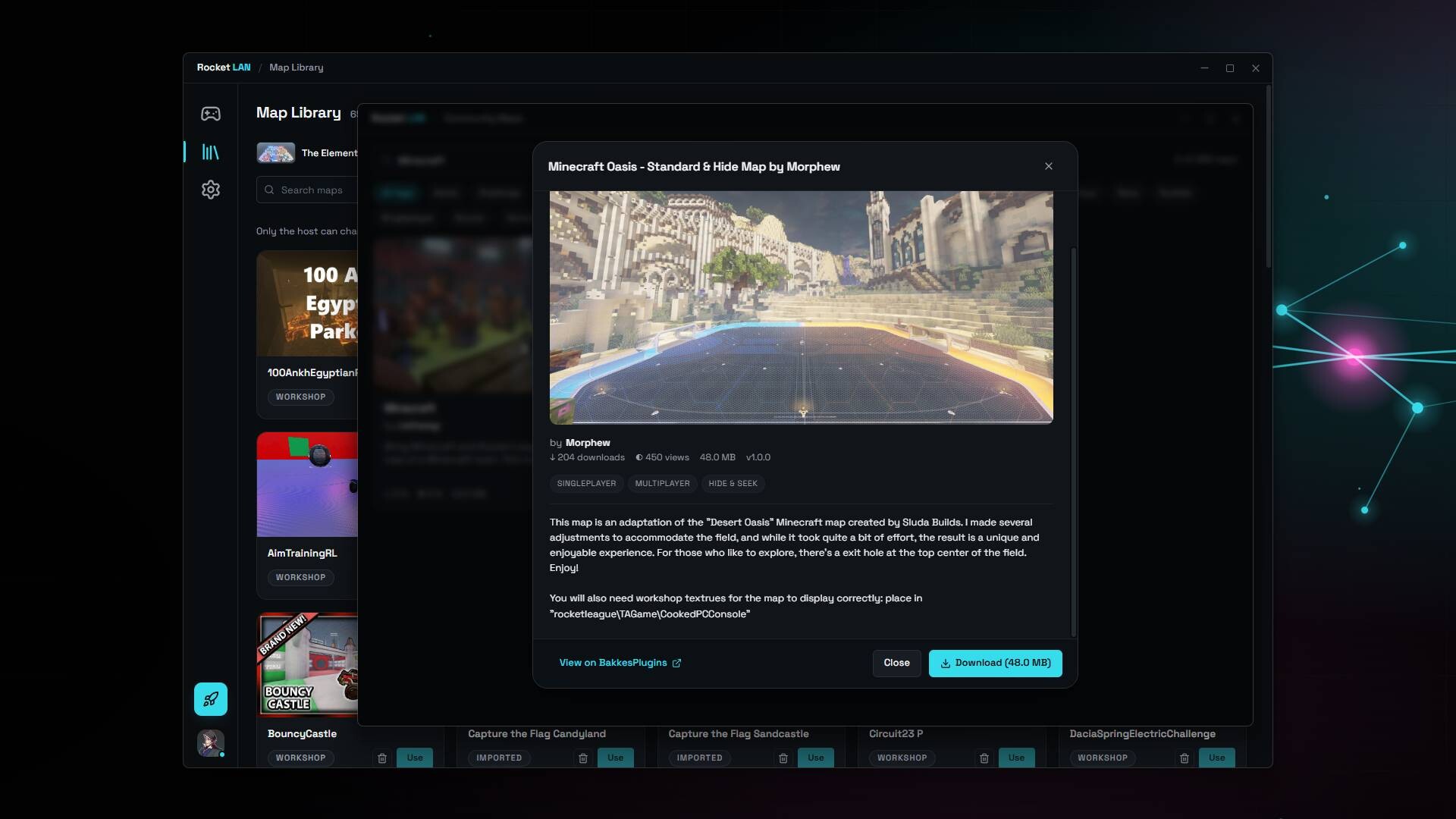Delete the BouncyCastle map with the trash icon
The image size is (1456, 819).
tap(382, 758)
